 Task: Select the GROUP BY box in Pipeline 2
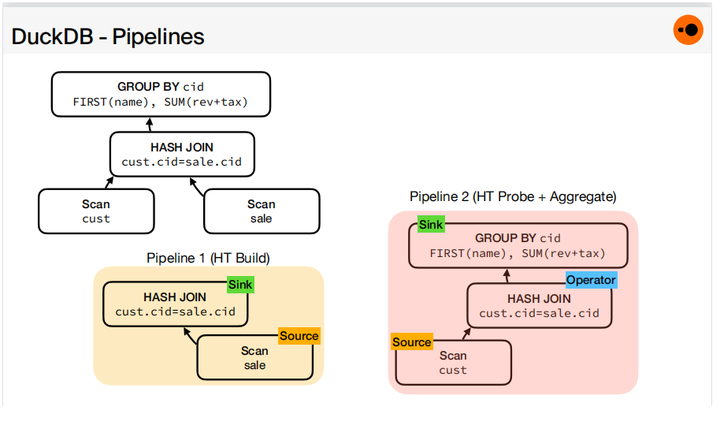[x=517, y=246]
